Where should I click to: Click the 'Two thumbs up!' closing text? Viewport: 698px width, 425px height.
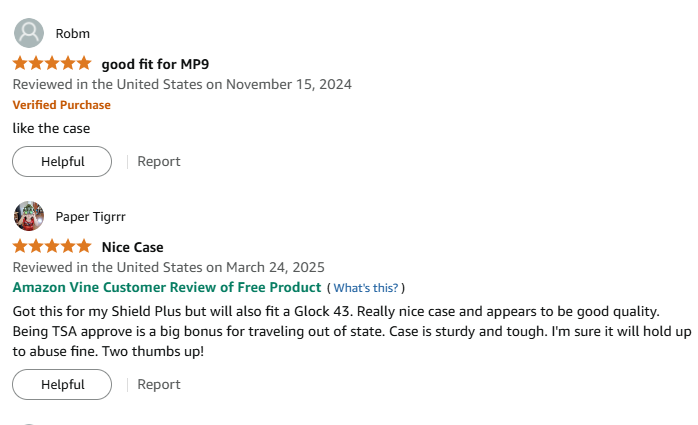pos(153,352)
